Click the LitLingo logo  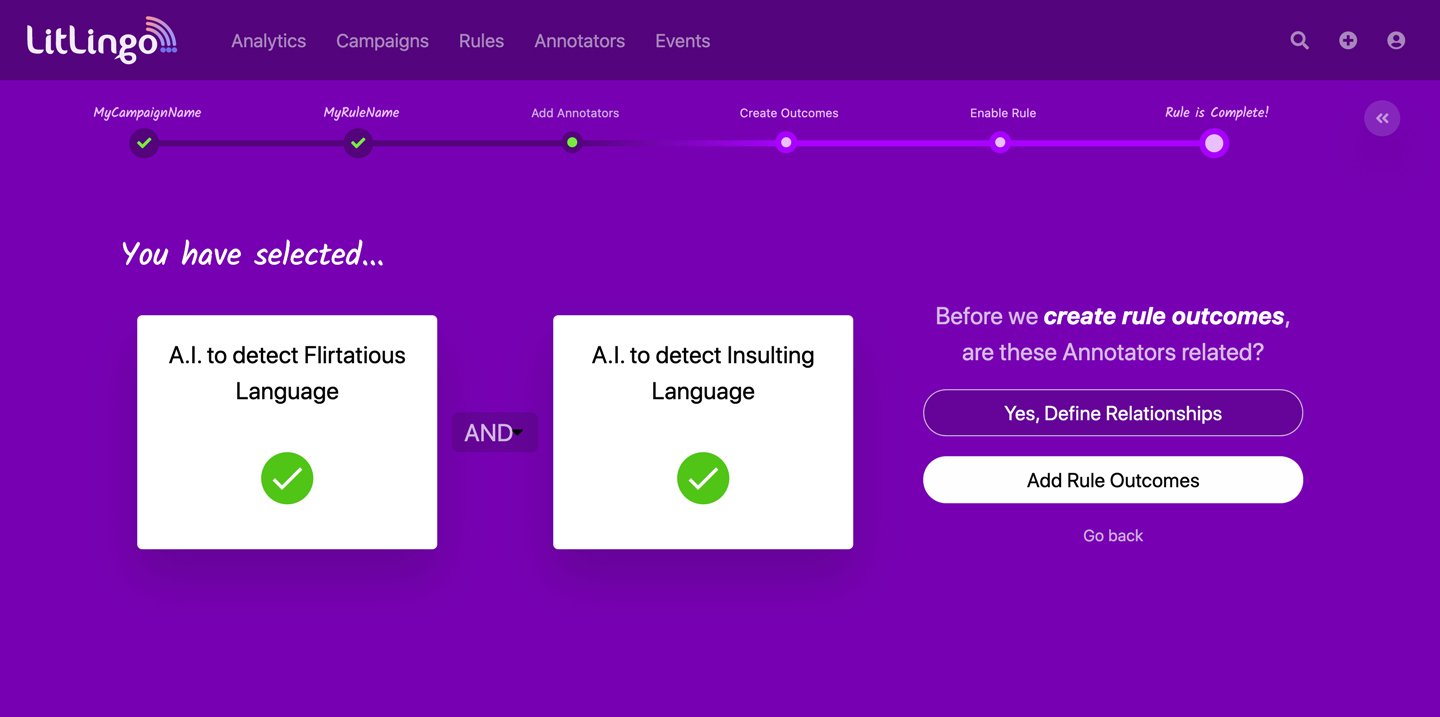click(101, 40)
